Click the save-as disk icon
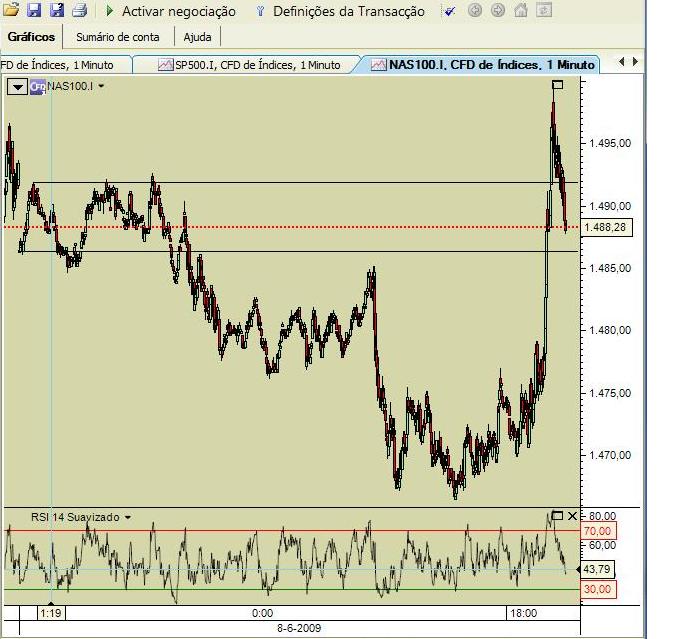The height and width of the screenshot is (639, 679). pyautogui.click(x=57, y=9)
